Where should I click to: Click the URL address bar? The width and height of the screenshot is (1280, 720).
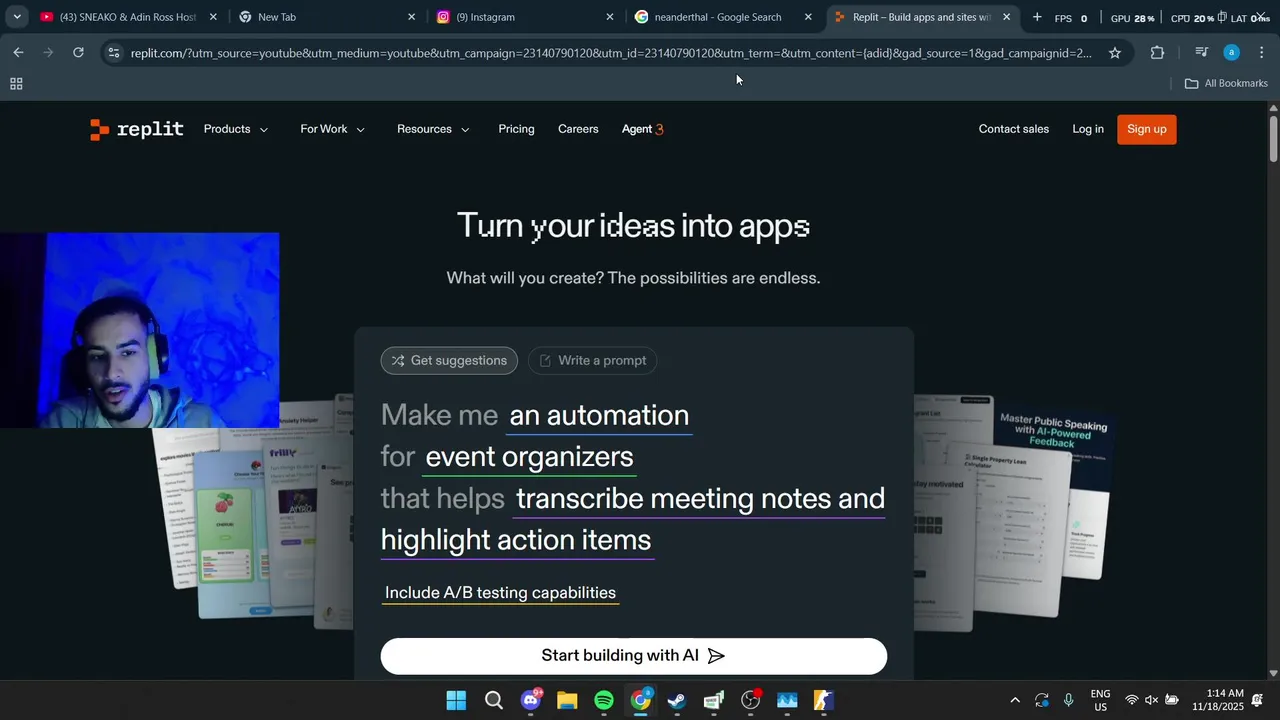click(x=611, y=53)
